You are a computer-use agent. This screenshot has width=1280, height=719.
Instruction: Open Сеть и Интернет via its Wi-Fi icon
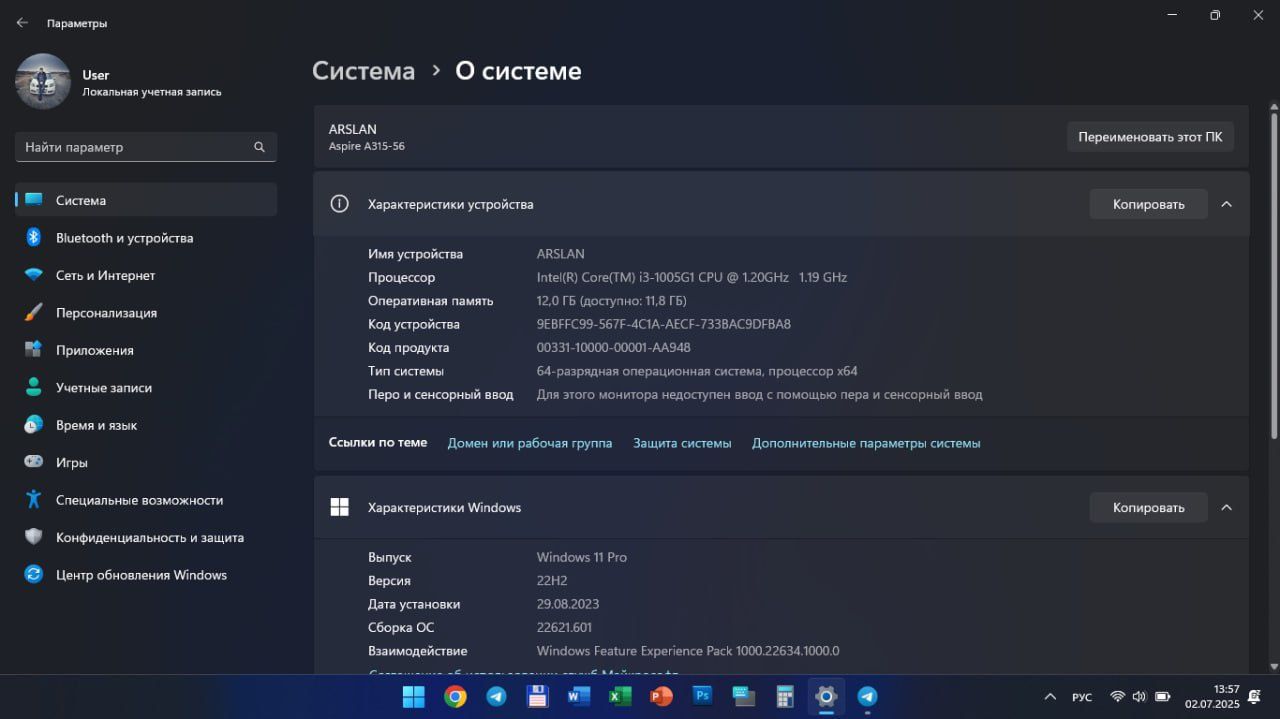click(33, 275)
